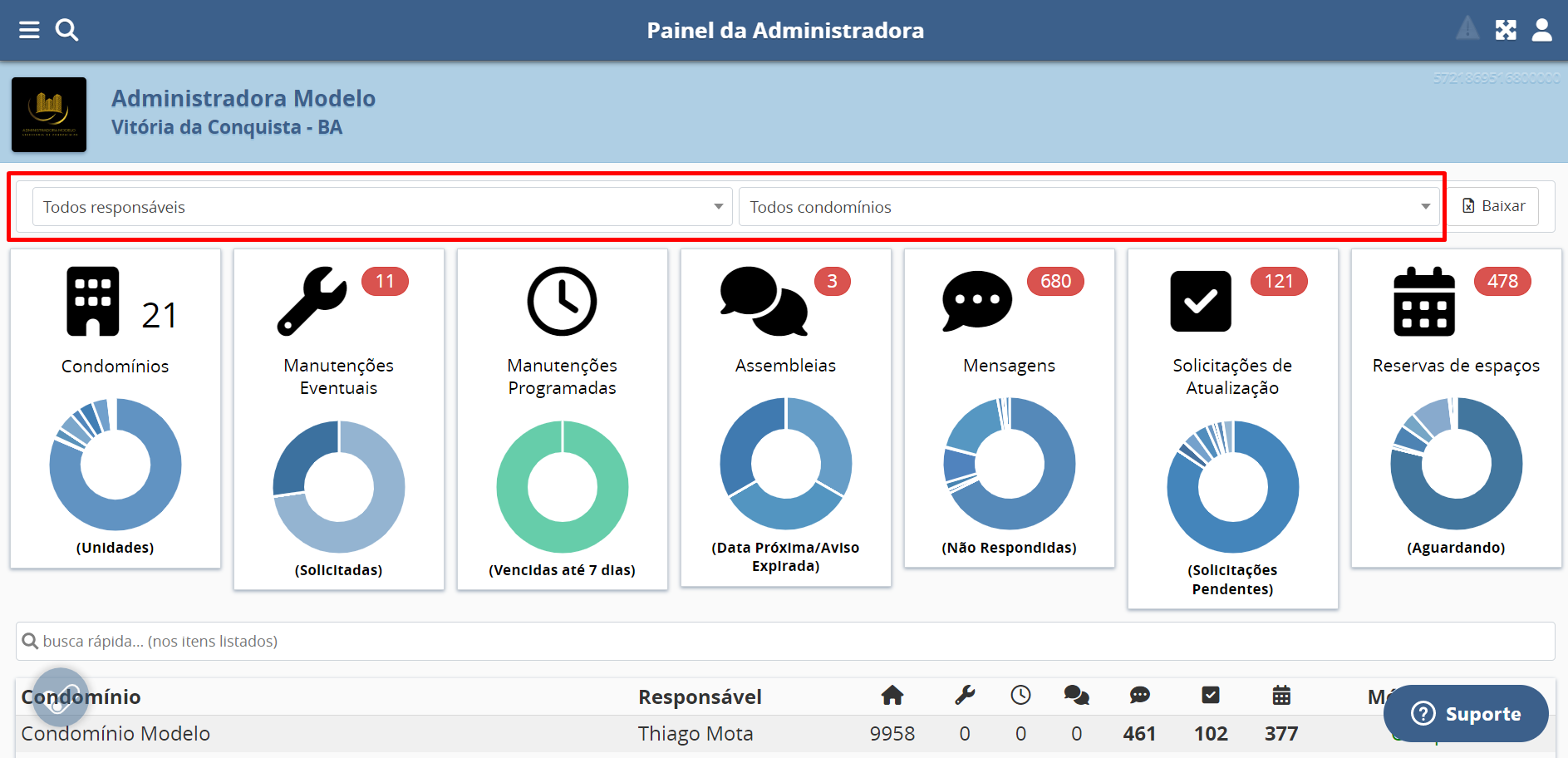Click the Baixar export button
The height and width of the screenshot is (758, 1568).
point(1494,206)
